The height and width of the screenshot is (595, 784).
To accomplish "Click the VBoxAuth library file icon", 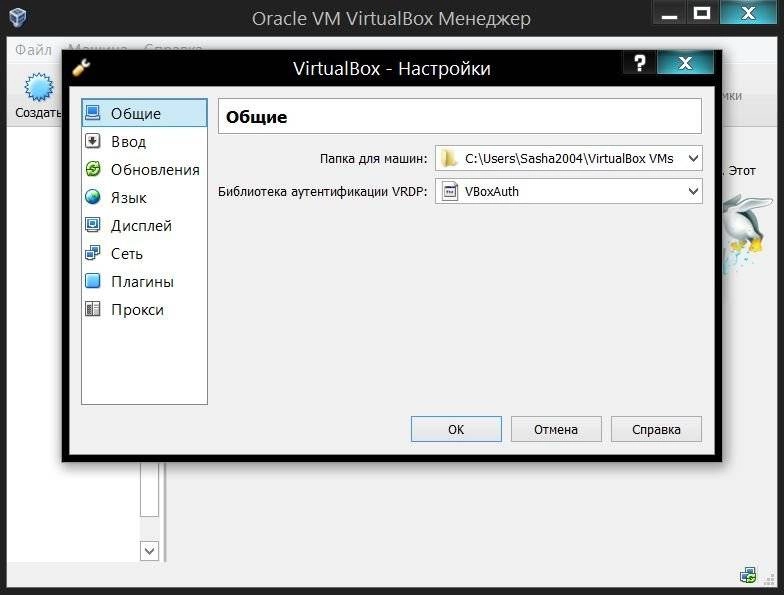I will tap(450, 192).
